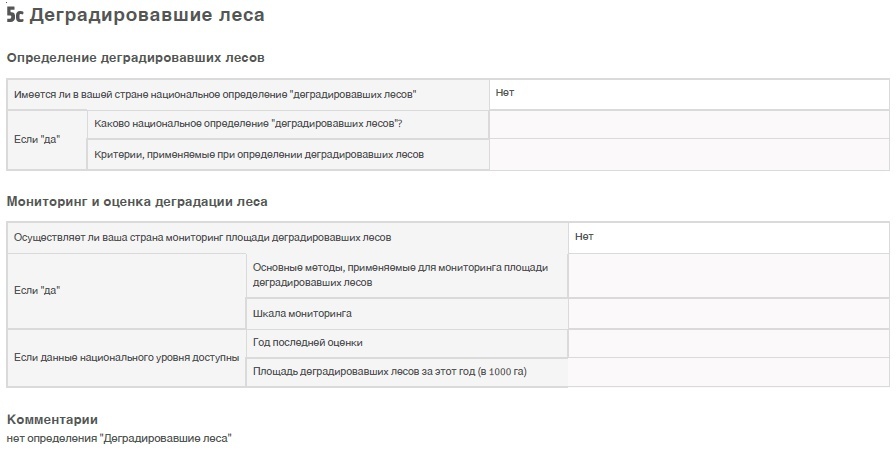Click the '5c Деградировавшие леса' page heading
Screen dimensions: 896x450
(x=135, y=15)
